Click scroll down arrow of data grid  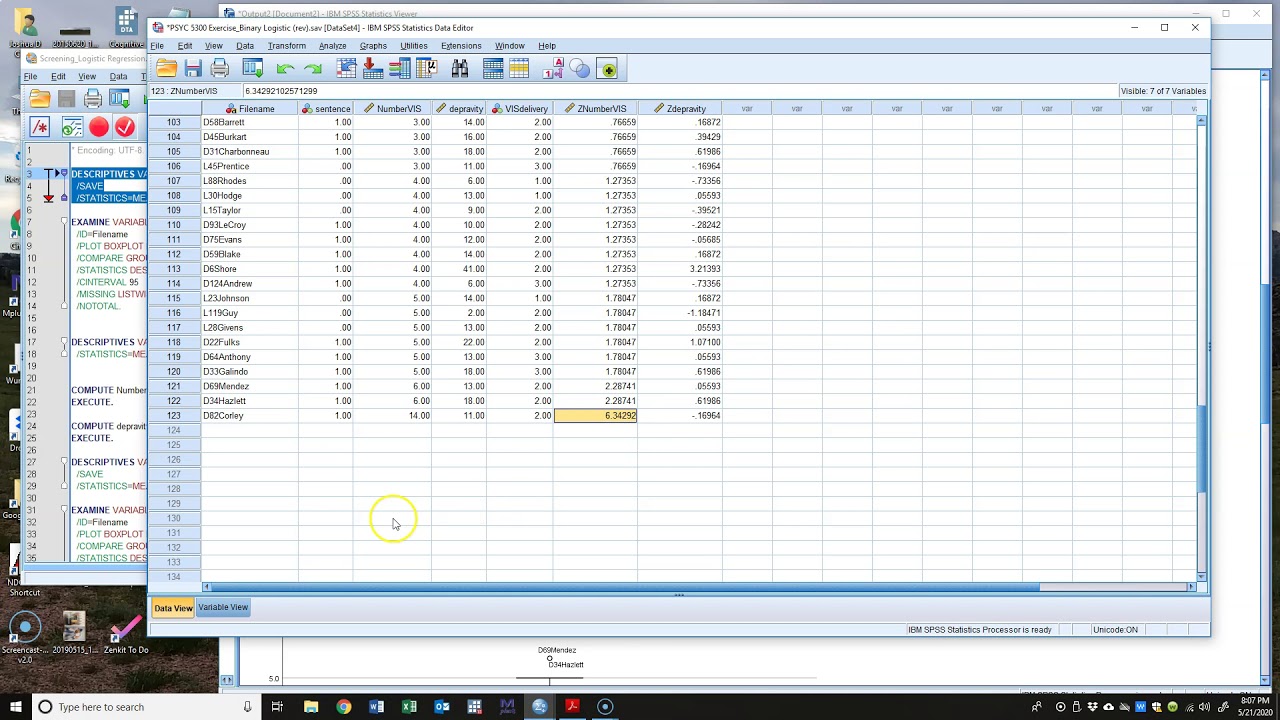[x=1203, y=575]
